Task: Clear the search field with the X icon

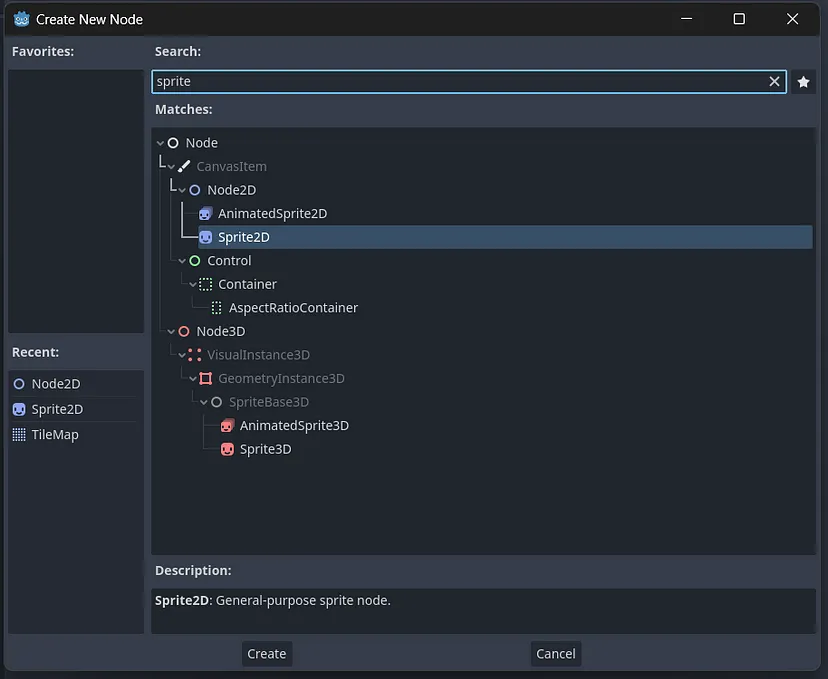Action: 774,81
